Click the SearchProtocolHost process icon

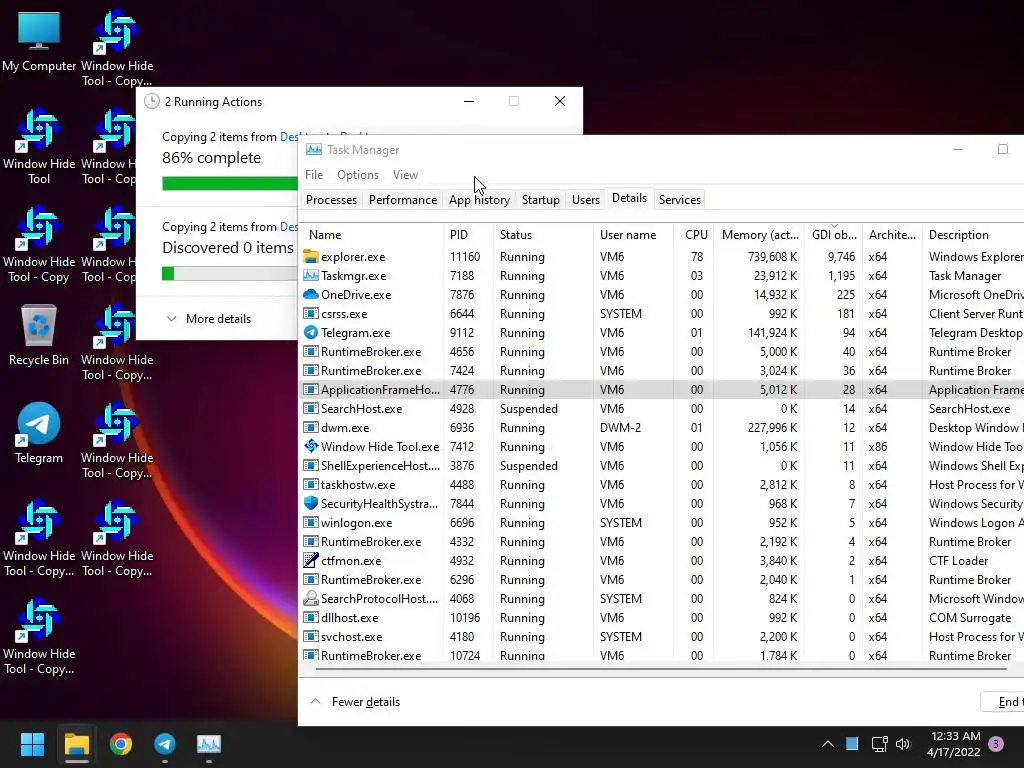click(x=311, y=598)
